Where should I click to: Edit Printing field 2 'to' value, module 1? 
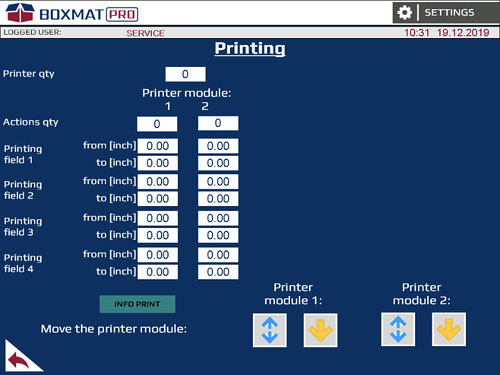(x=158, y=199)
